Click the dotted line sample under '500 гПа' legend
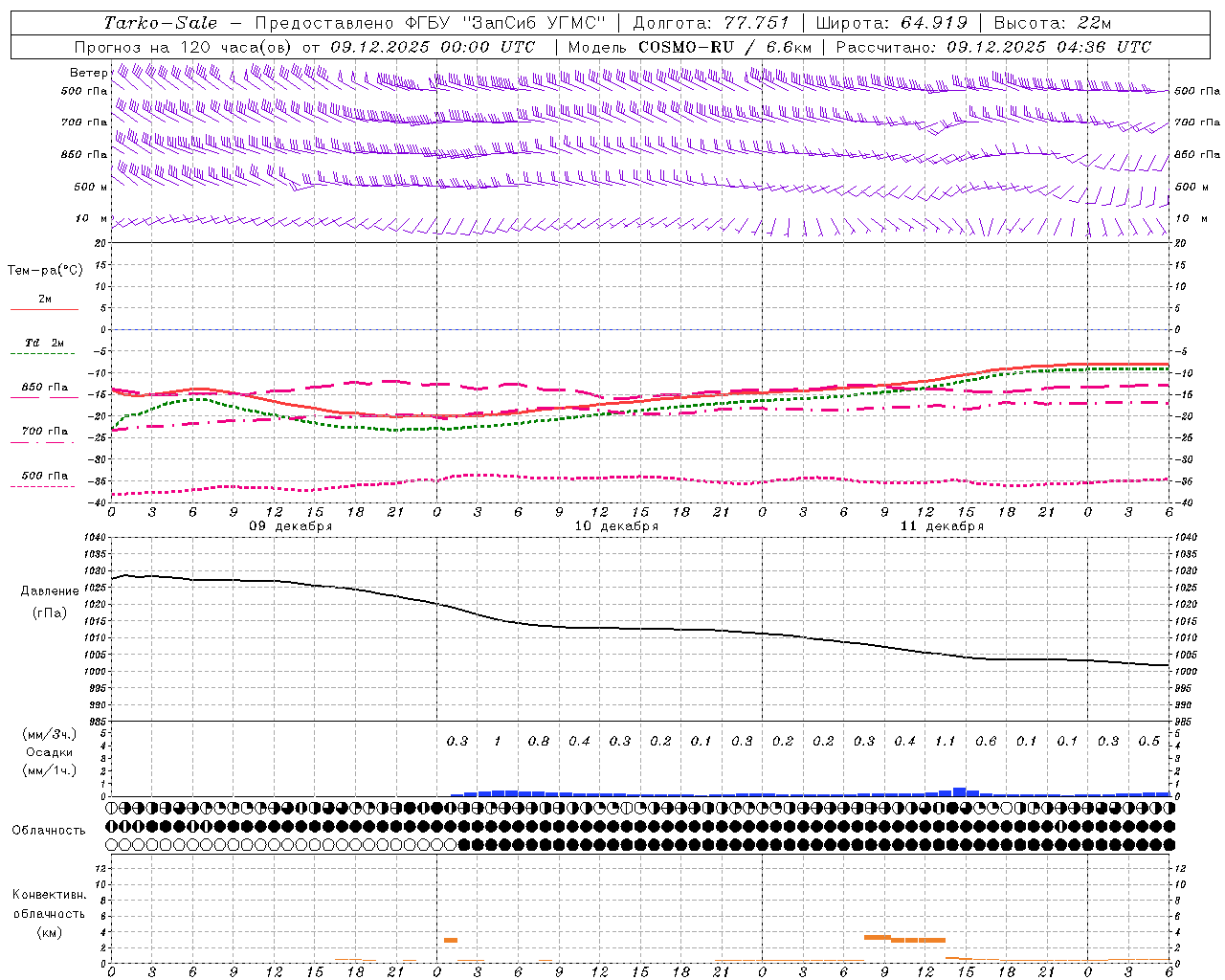This screenshot has width=1225, height=980. (x=43, y=486)
